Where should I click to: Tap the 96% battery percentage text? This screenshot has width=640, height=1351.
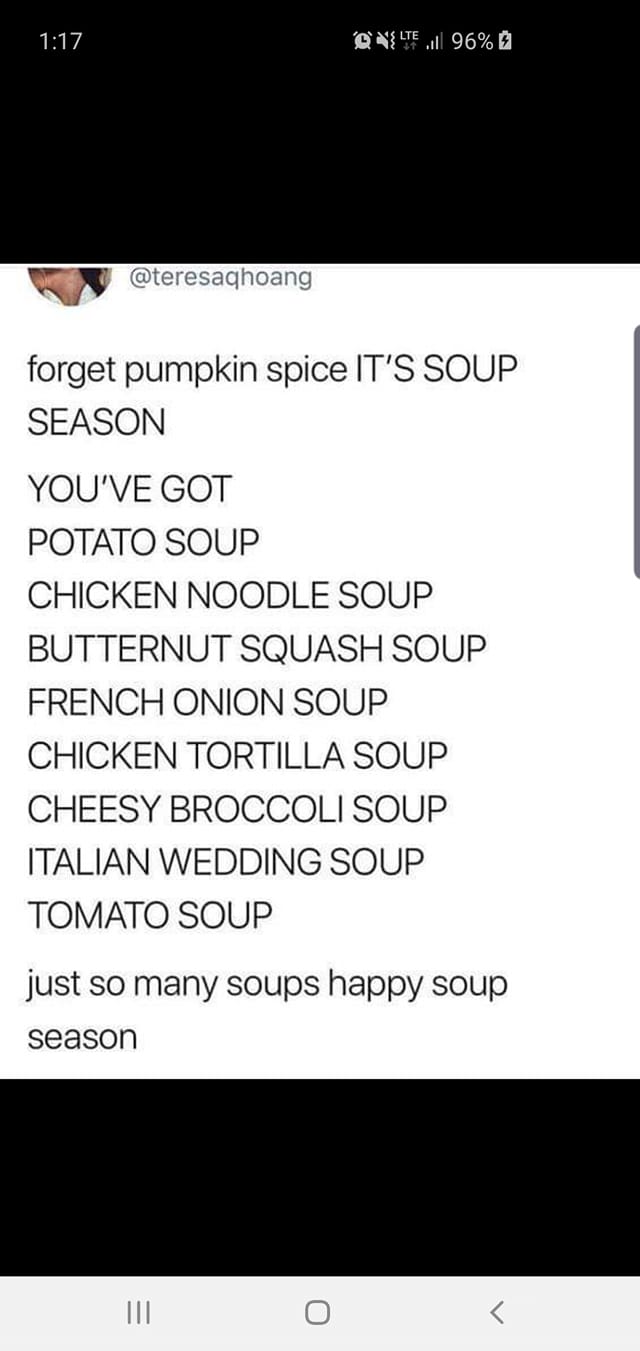point(472,41)
